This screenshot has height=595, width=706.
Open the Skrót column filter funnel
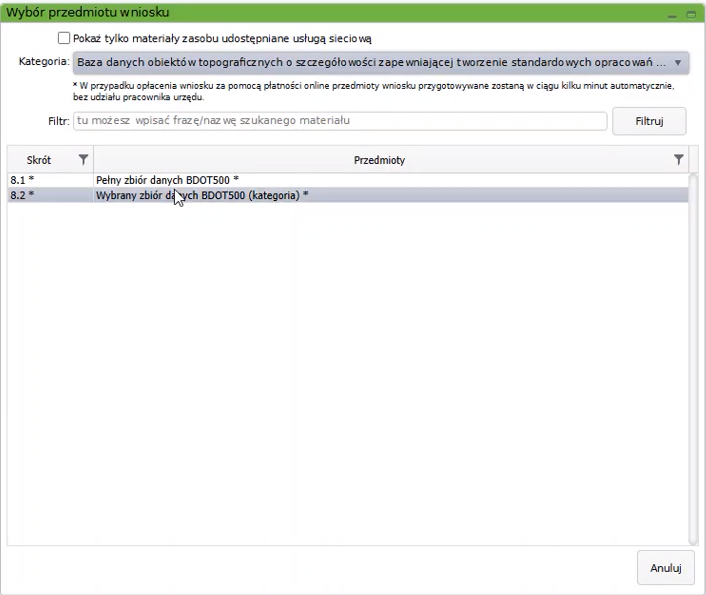[x=84, y=160]
